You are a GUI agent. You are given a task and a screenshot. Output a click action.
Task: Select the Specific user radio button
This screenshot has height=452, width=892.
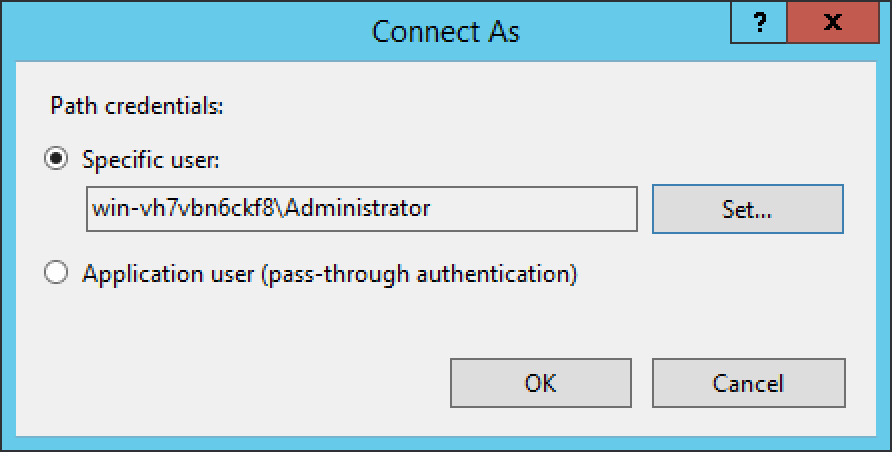pyautogui.click(x=56, y=160)
